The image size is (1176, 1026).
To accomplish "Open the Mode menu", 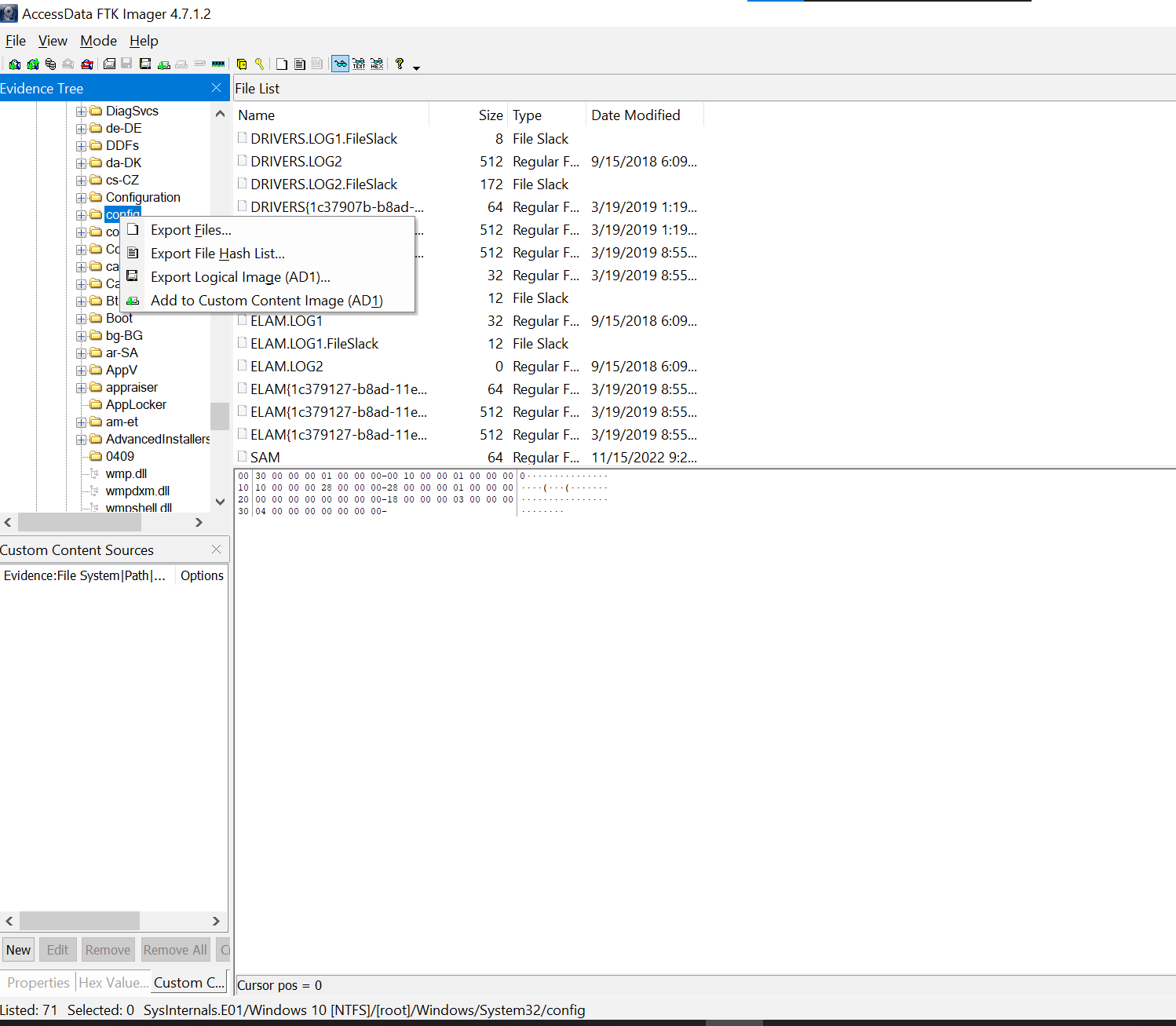I will click(98, 41).
